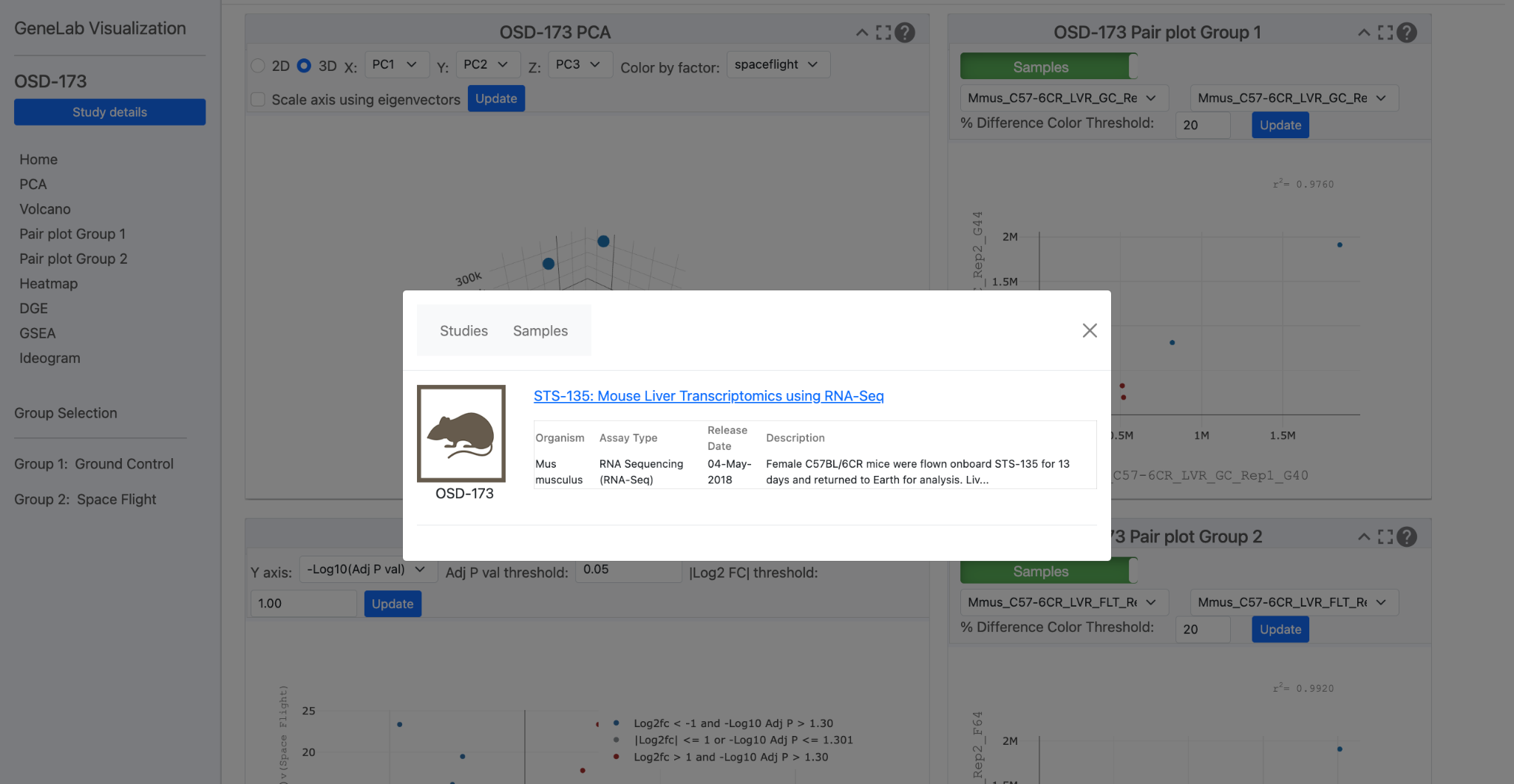Collapse the Pair plot Group 1 panel
The height and width of the screenshot is (784, 1514).
coord(1364,33)
